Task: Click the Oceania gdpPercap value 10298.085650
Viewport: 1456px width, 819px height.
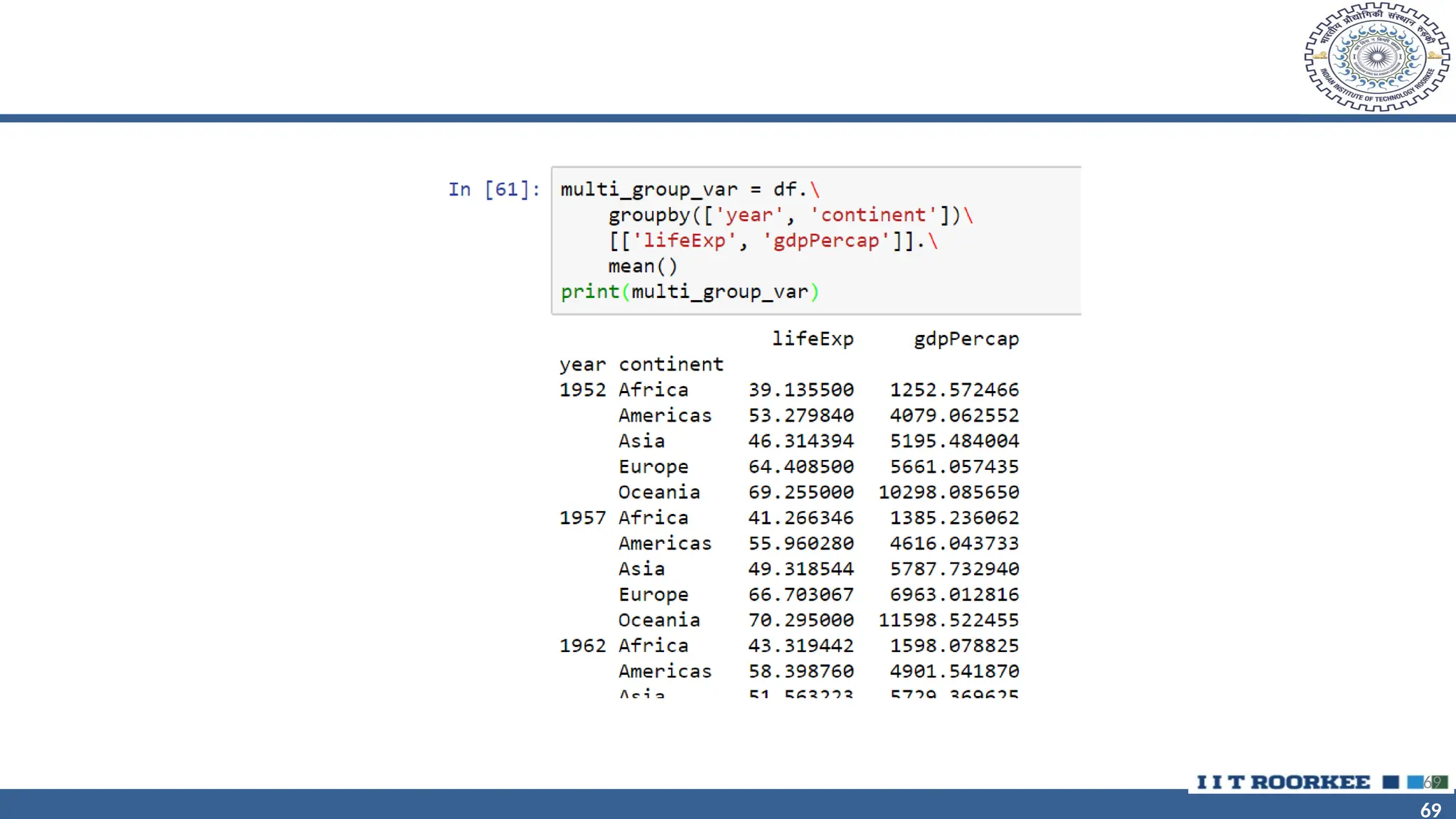Action: click(948, 492)
